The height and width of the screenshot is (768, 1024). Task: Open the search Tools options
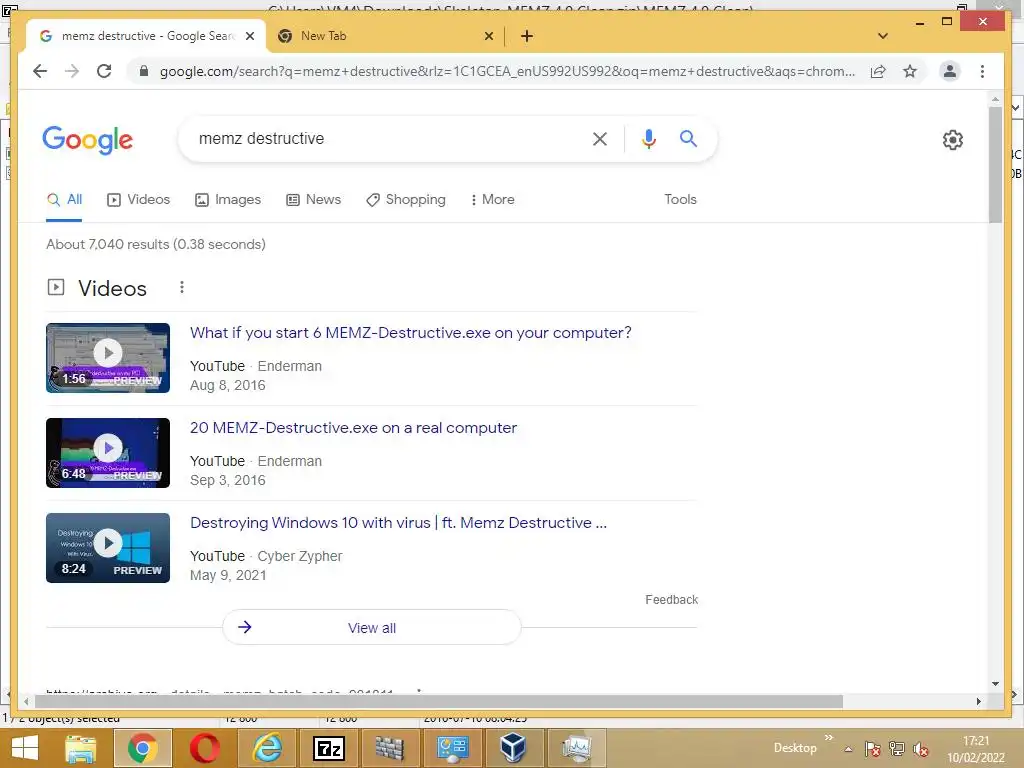point(680,199)
